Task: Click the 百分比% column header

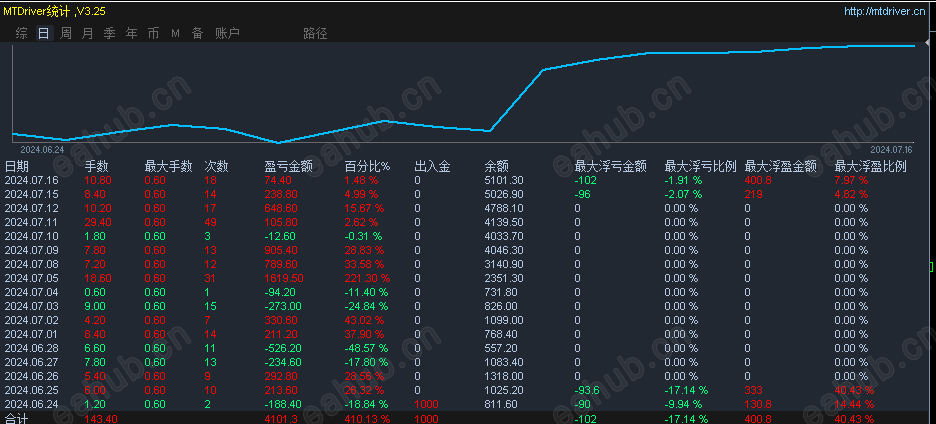Action: [367, 166]
